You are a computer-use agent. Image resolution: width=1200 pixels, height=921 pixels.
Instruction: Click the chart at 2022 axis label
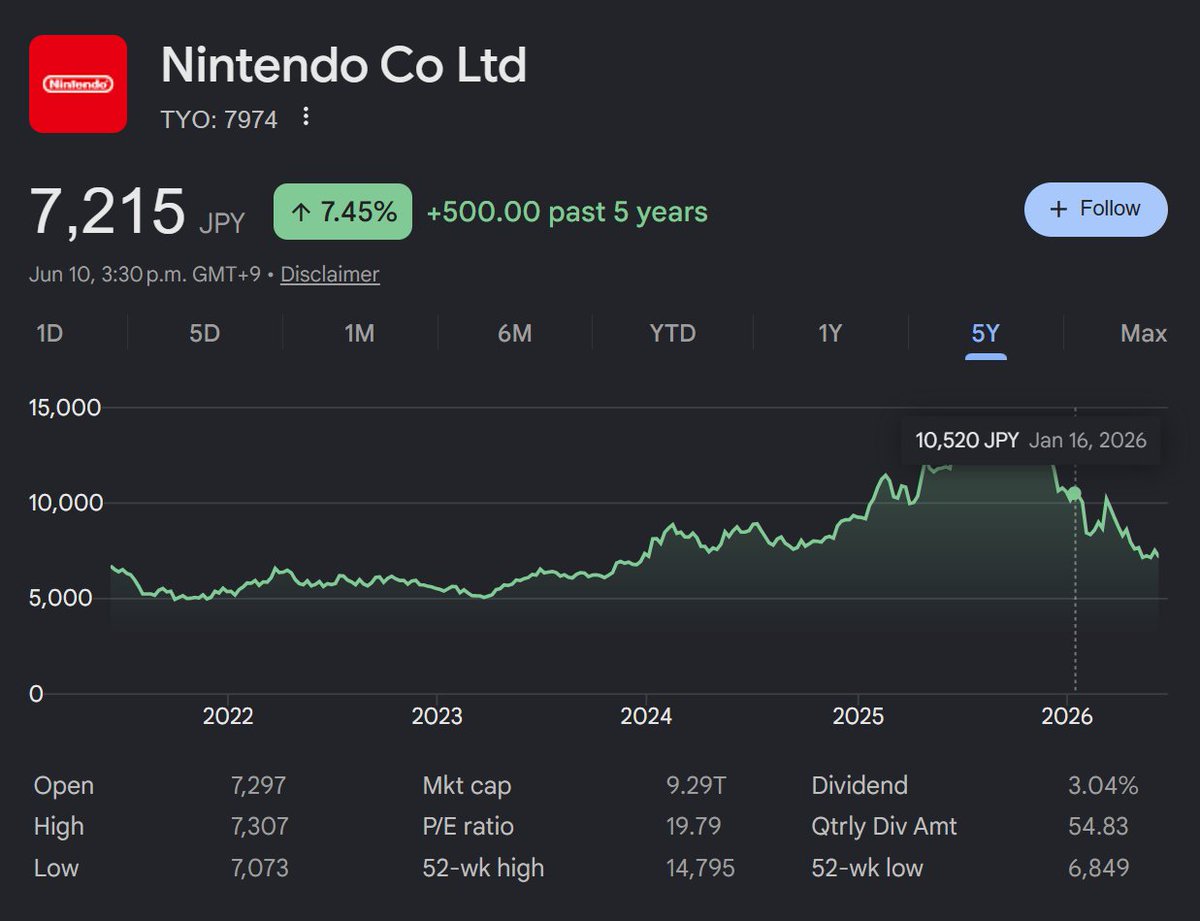click(227, 716)
